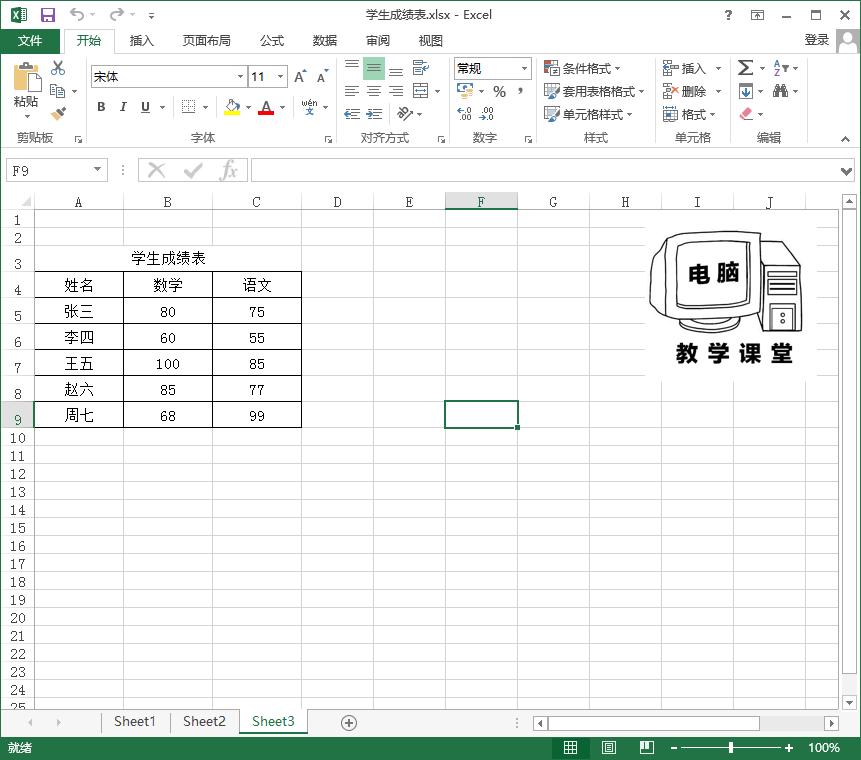The image size is (861, 760).
Task: Click the zoom slider handle
Action: [x=731, y=747]
